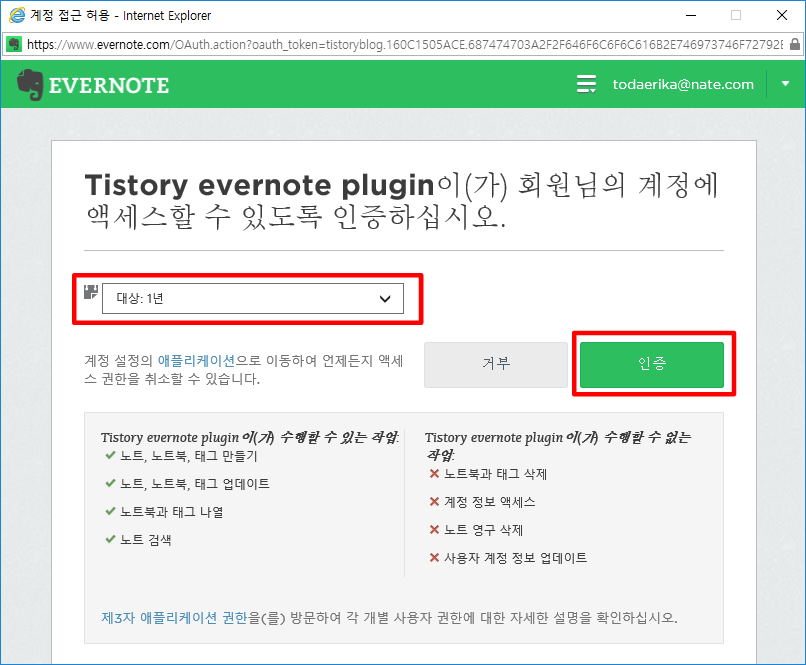
Task: Click the '계정 정보 액세스' restriction text
Action: tap(490, 502)
